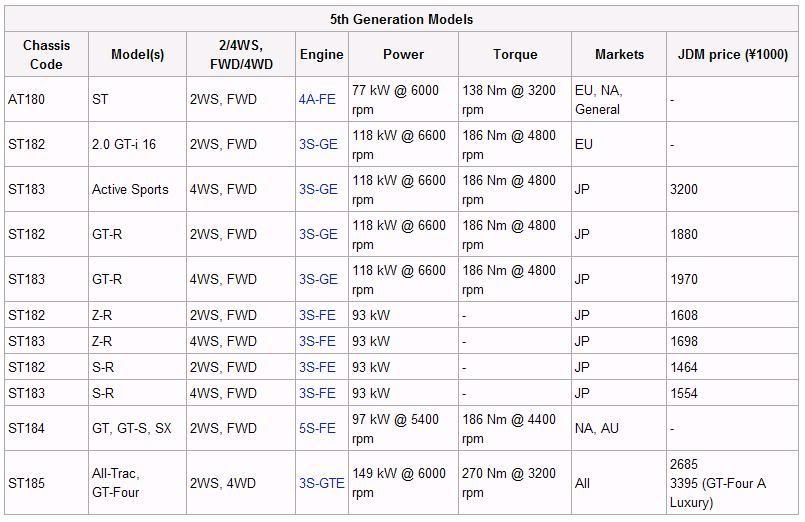This screenshot has height=522, width=805.
Task: Open 3S-GE link in ST183 GT-R row
Action: point(318,280)
